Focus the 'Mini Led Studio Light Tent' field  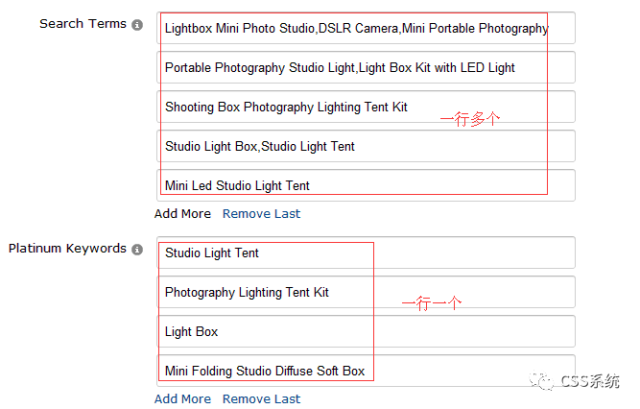pyautogui.click(x=365, y=185)
